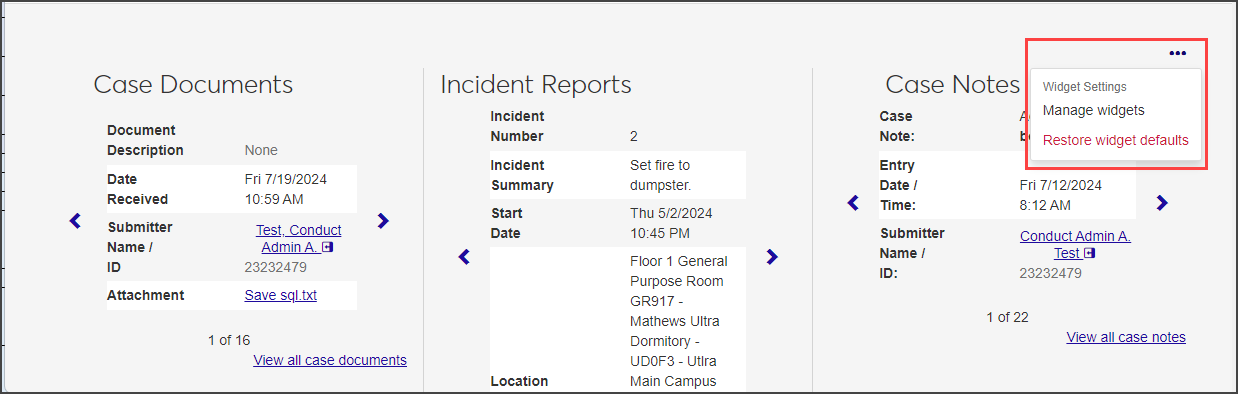Open Test, Conduct Admin A. submitter link
The image size is (1238, 394).
point(298,238)
